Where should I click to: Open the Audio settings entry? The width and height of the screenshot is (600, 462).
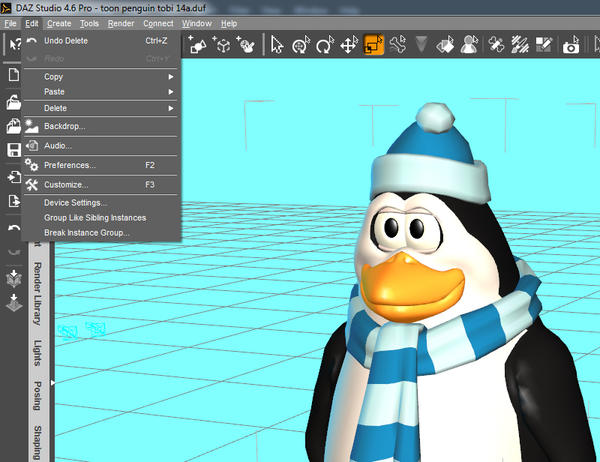(x=101, y=146)
